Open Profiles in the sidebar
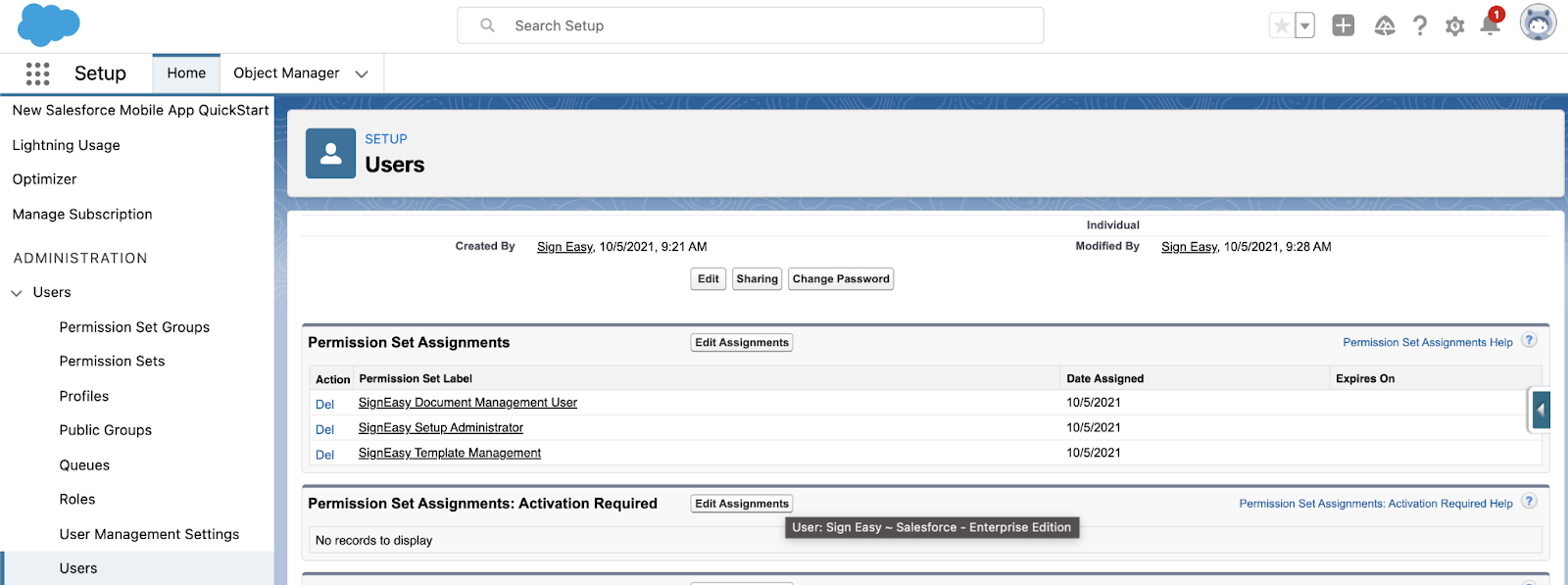Screen dimensions: 1568x585 (x=84, y=396)
